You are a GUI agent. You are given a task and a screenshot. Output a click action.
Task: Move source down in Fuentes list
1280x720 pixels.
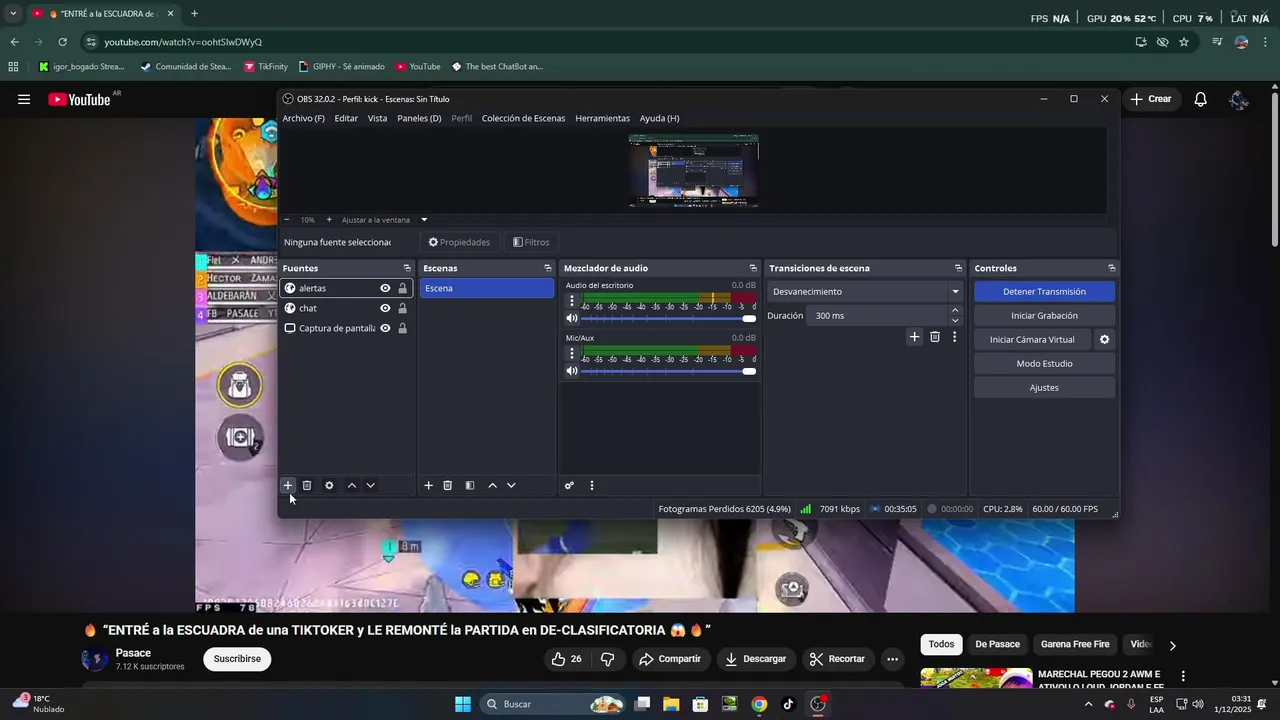tap(370, 485)
